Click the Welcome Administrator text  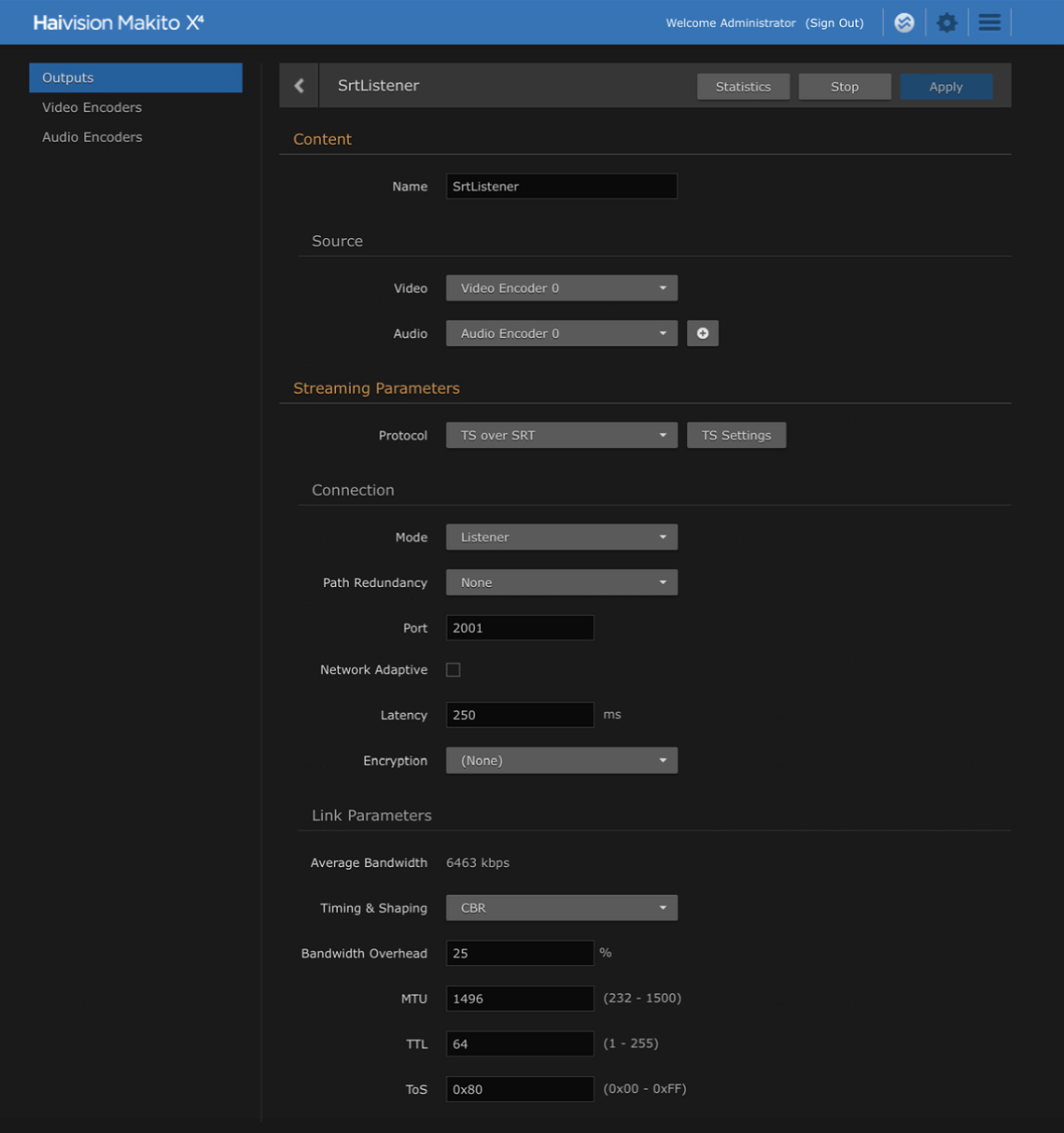(731, 23)
